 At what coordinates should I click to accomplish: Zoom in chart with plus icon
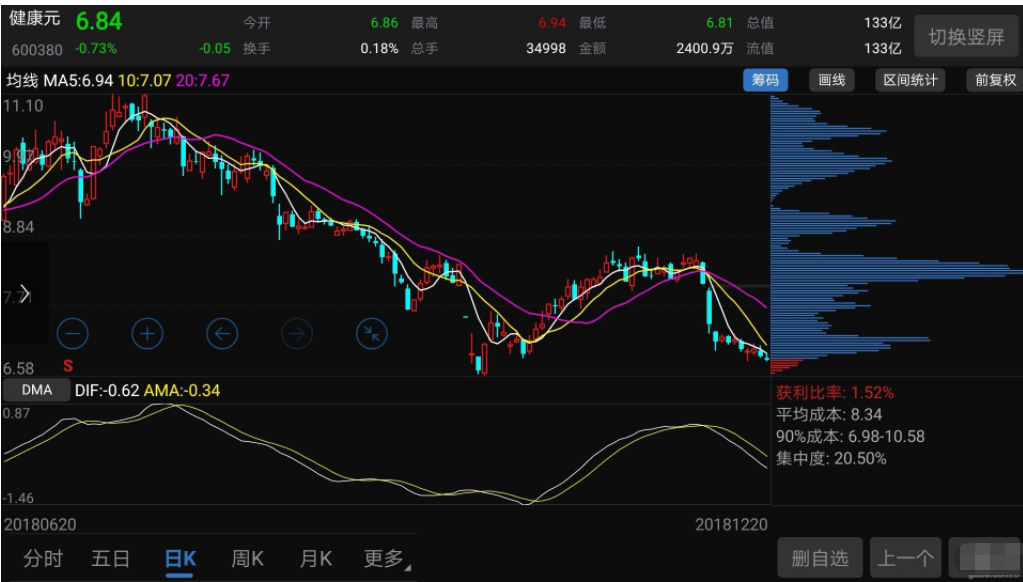tap(147, 335)
